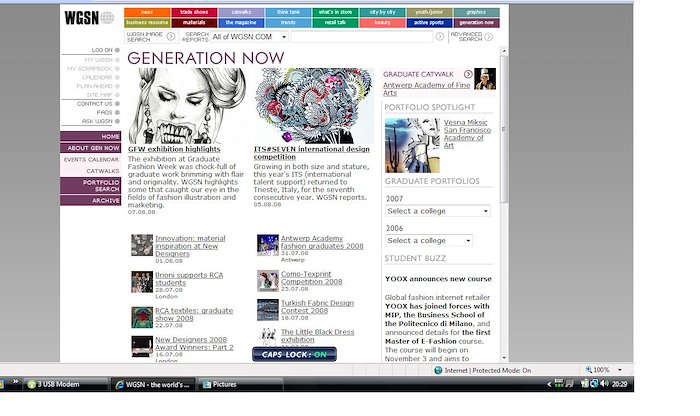Click the Advanced Search arrow icon
The height and width of the screenshot is (416, 700).
(x=489, y=37)
